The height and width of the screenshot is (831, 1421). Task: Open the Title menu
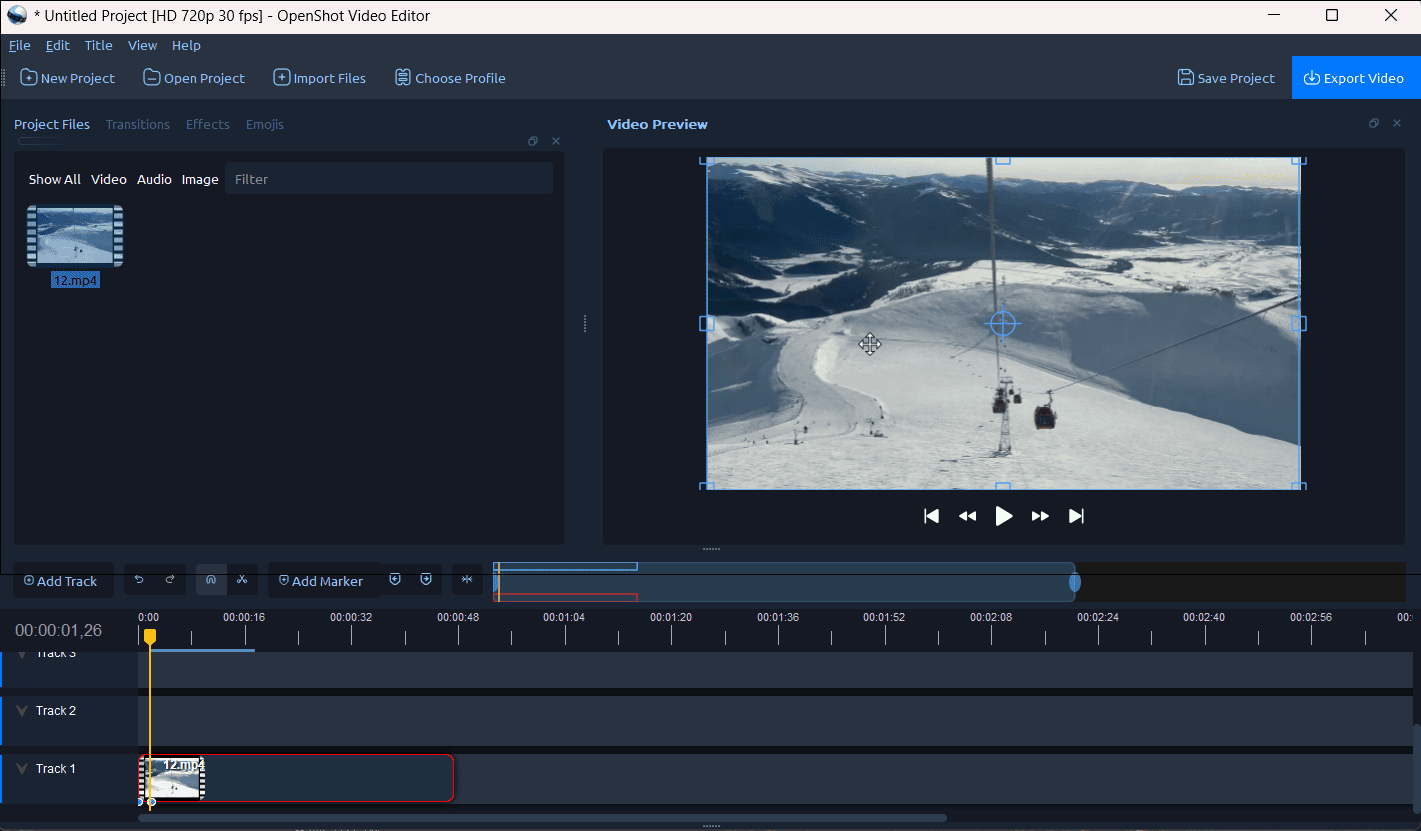[x=98, y=45]
